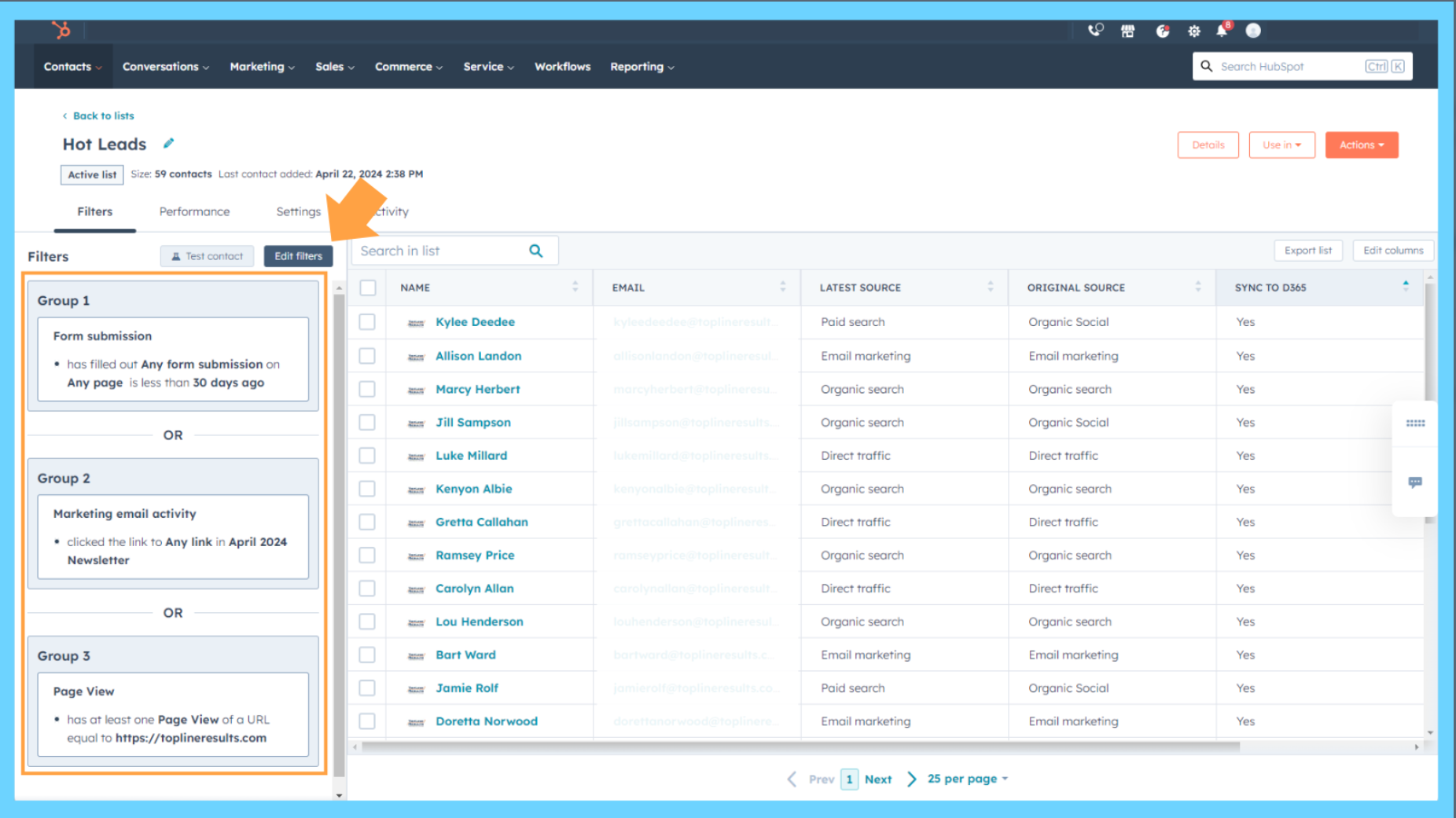
Task: Open the settings gear icon
Action: coord(1194,31)
